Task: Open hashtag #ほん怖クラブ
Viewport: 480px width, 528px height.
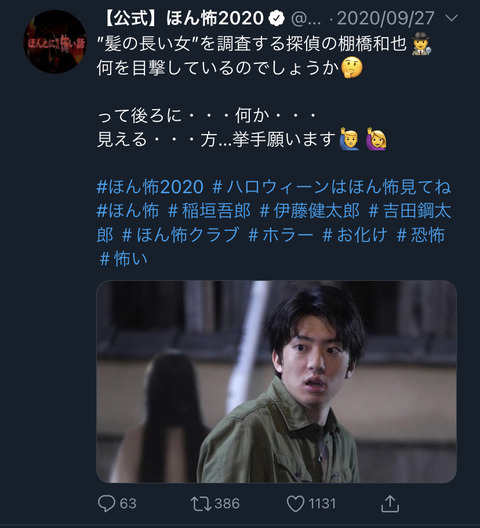Action: pyautogui.click(x=181, y=235)
